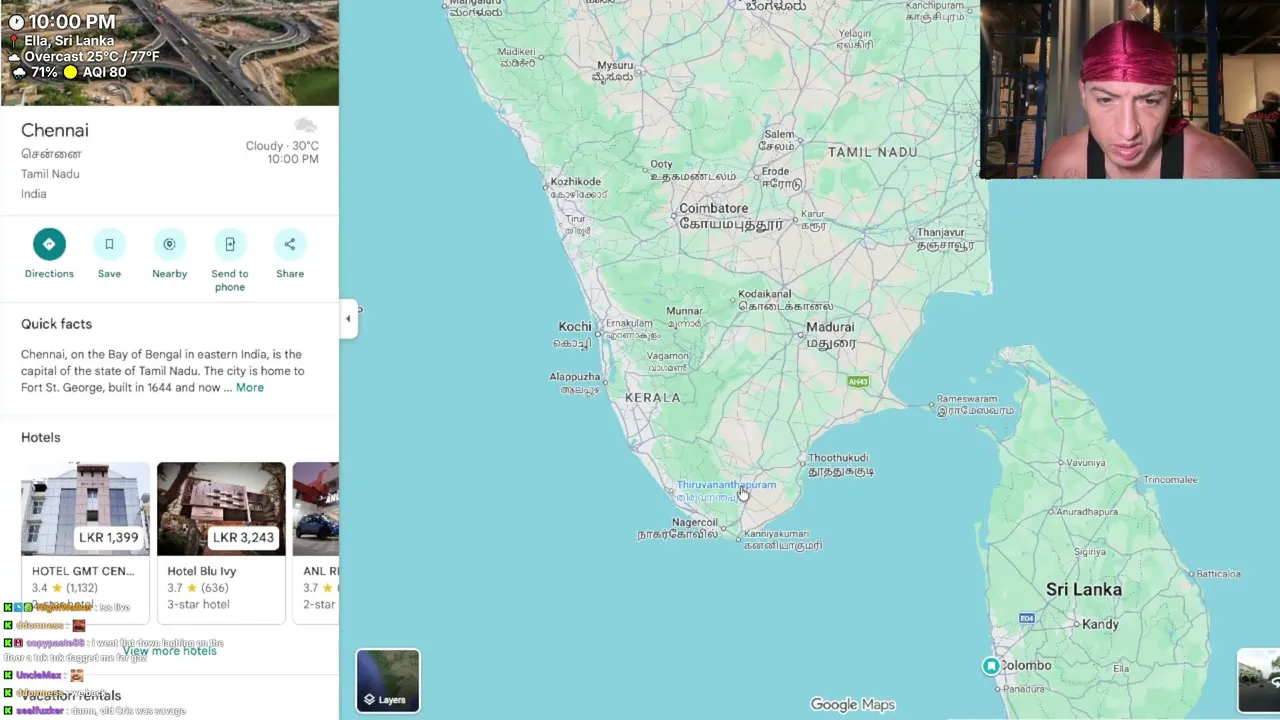This screenshot has height=720, width=1280.
Task: Click the Thiruvananthapuram label
Action: pyautogui.click(x=726, y=485)
